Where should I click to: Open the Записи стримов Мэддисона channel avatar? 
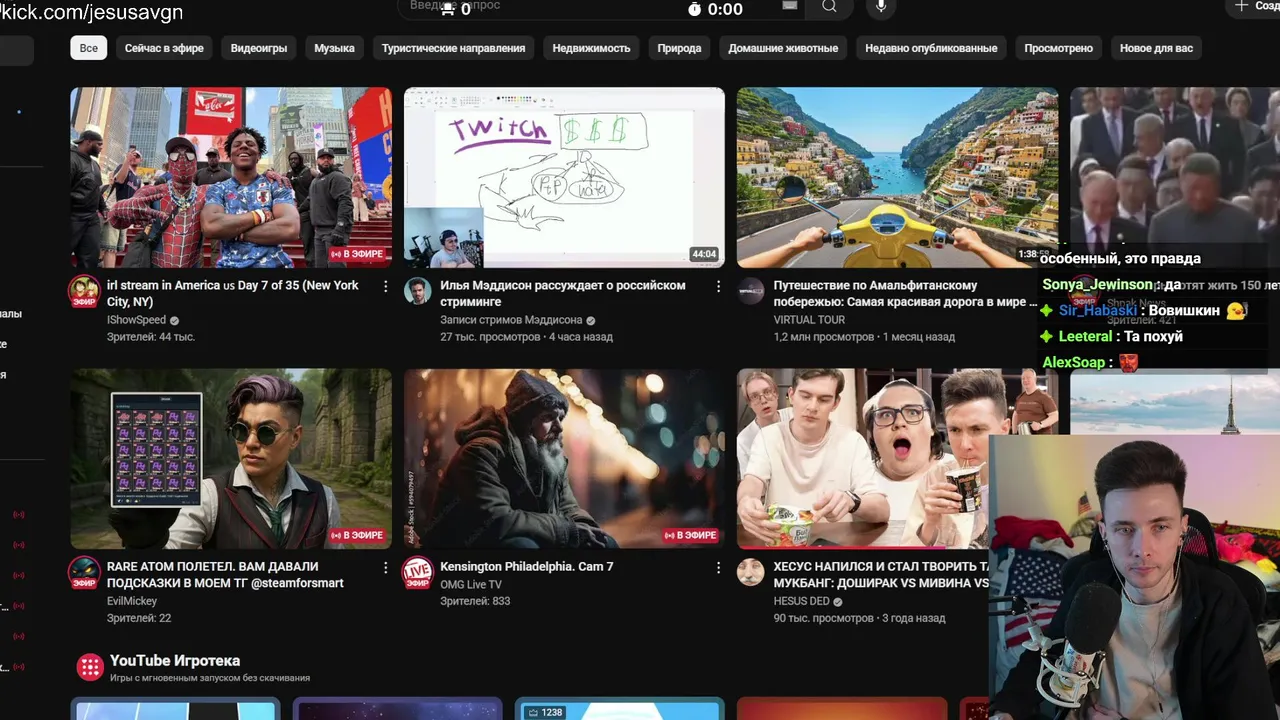tap(417, 291)
